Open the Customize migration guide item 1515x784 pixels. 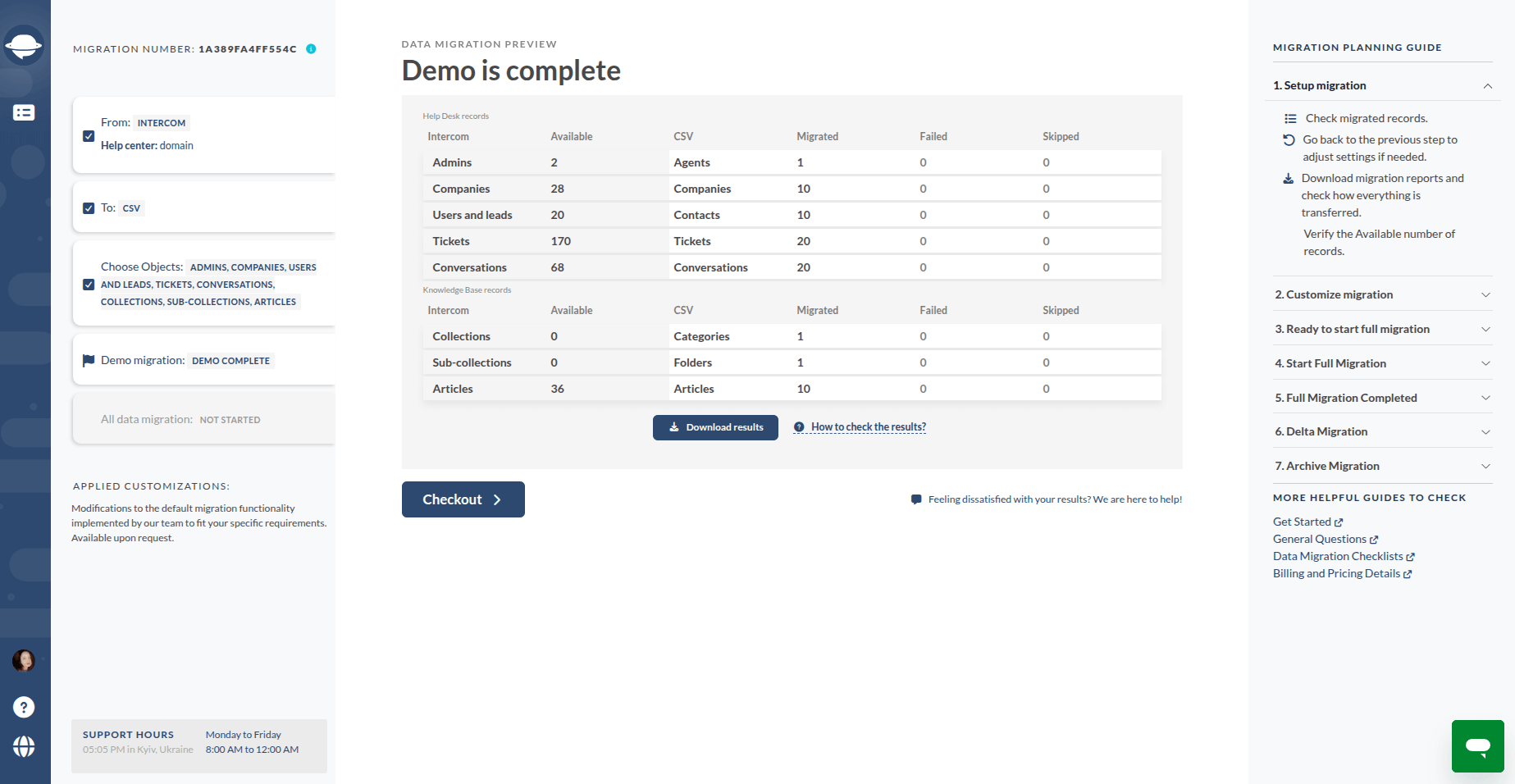pyautogui.click(x=1382, y=294)
